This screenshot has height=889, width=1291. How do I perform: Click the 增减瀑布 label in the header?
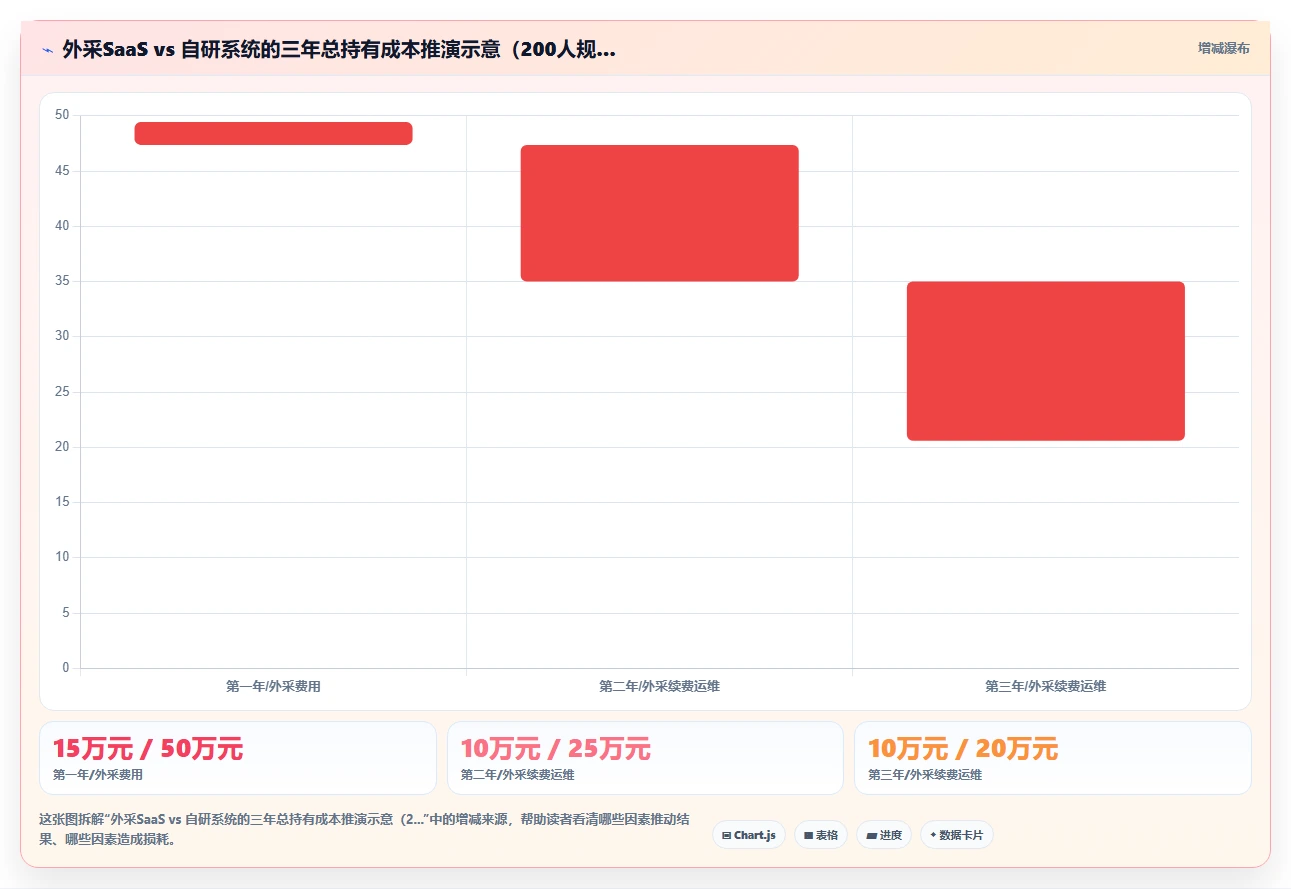click(1223, 48)
